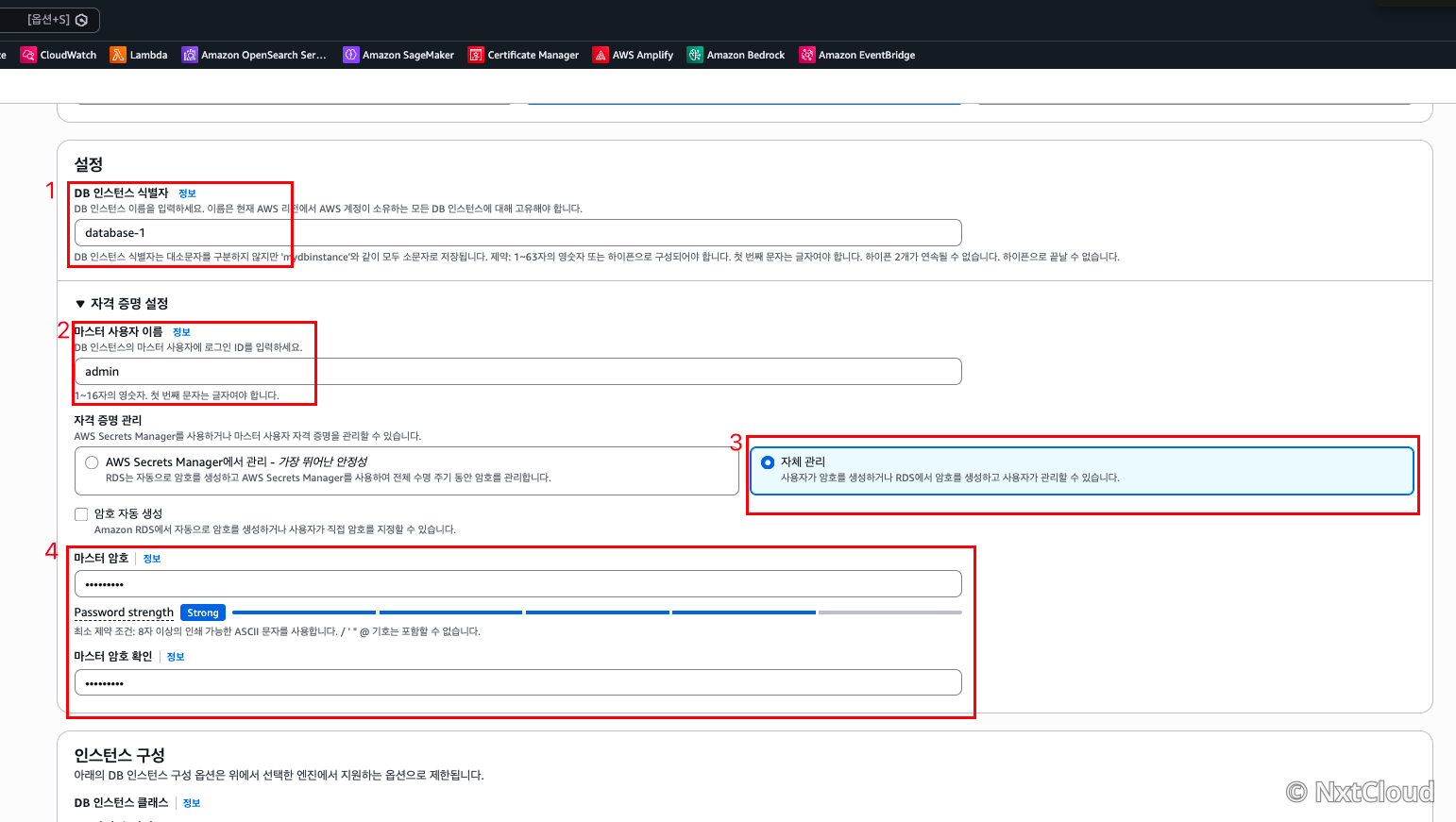Open 정보 link next to 마스터 암호

pos(152,559)
